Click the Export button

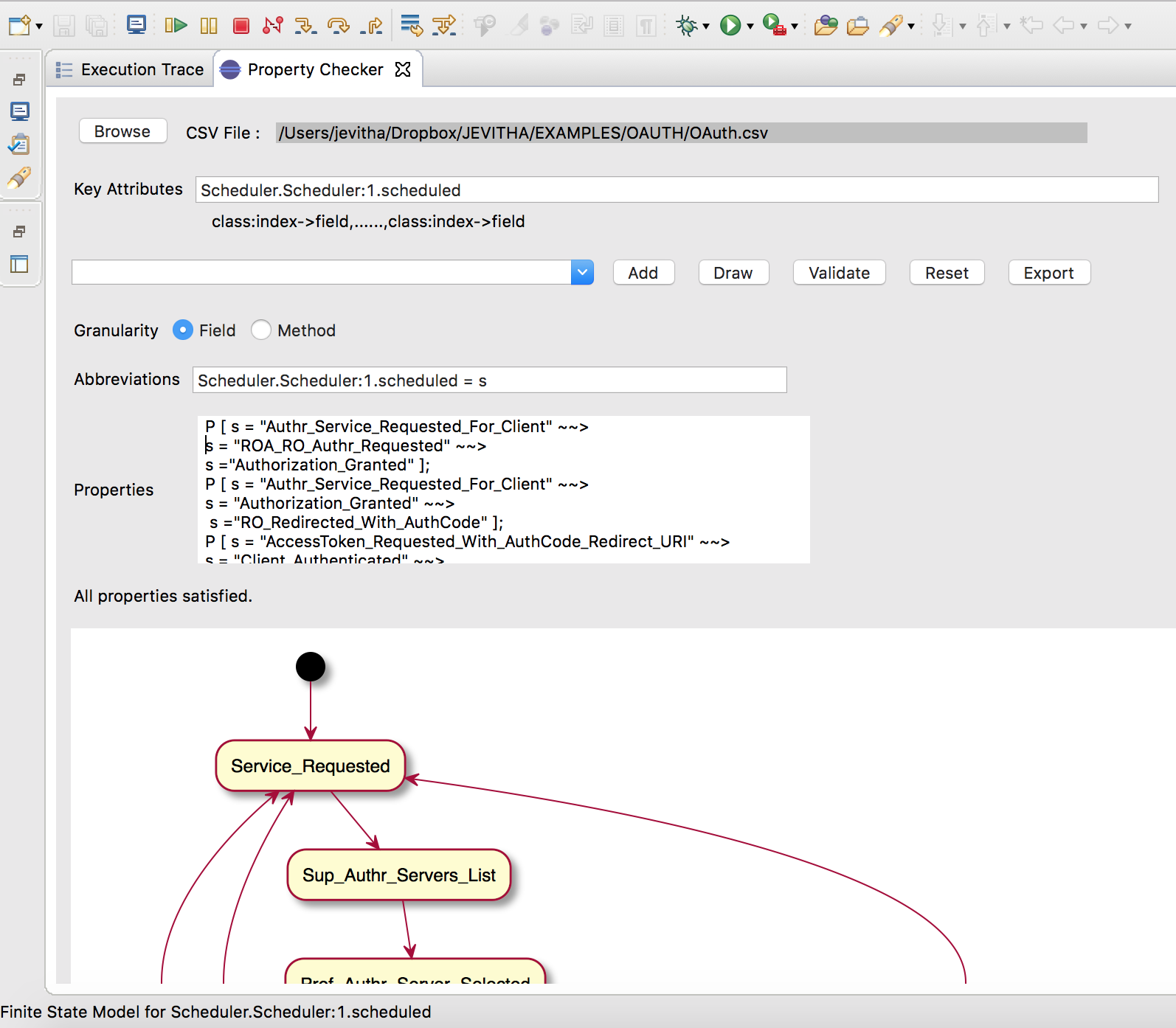1048,273
